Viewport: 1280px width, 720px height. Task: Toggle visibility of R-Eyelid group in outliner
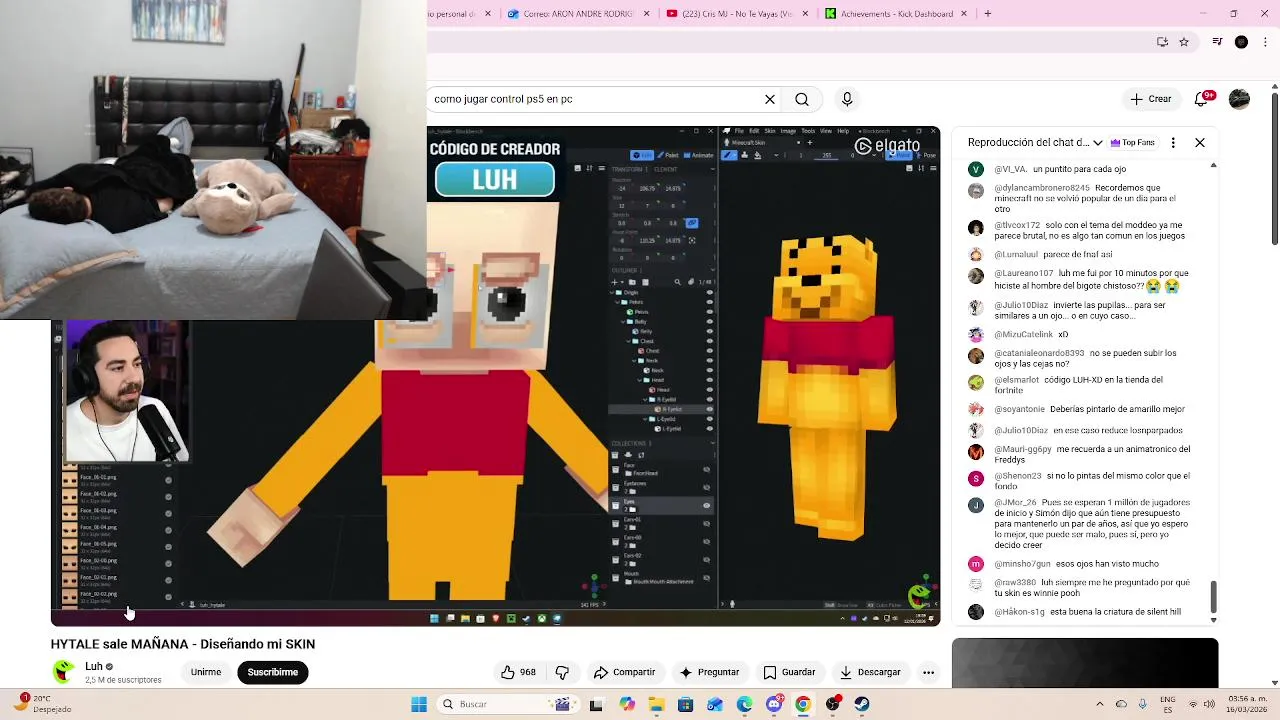pos(710,399)
